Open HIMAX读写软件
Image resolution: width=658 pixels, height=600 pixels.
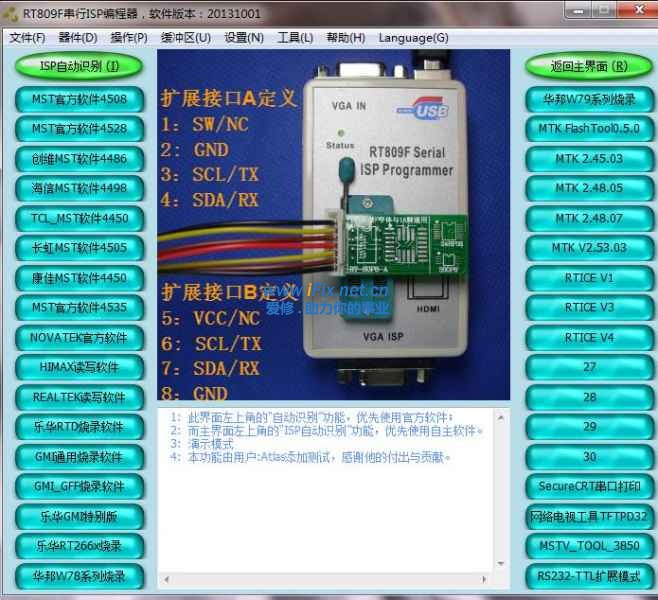point(79,368)
